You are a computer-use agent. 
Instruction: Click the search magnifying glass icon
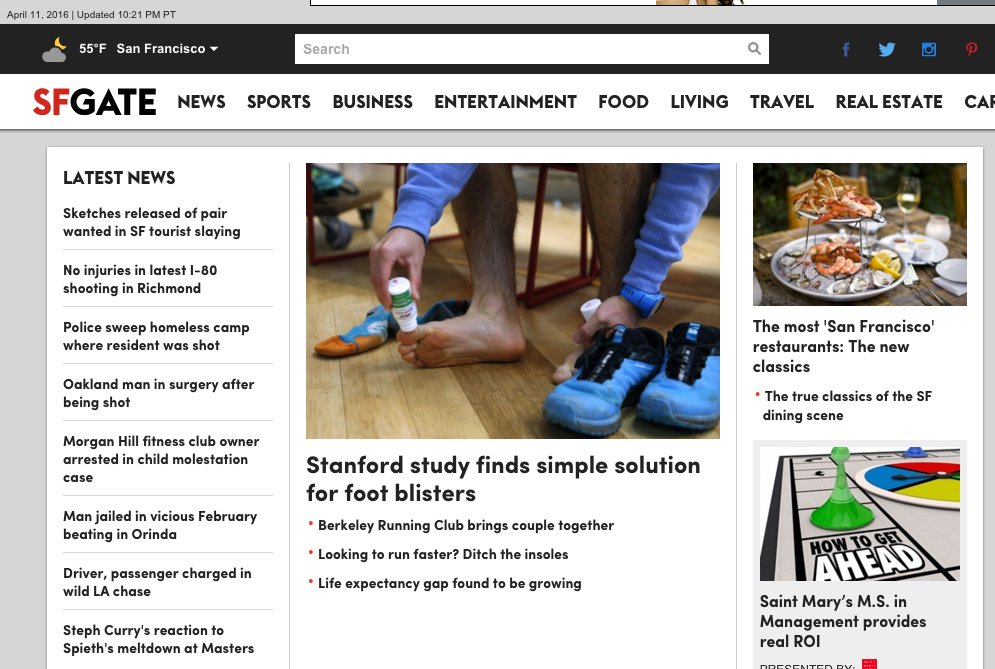pos(754,49)
